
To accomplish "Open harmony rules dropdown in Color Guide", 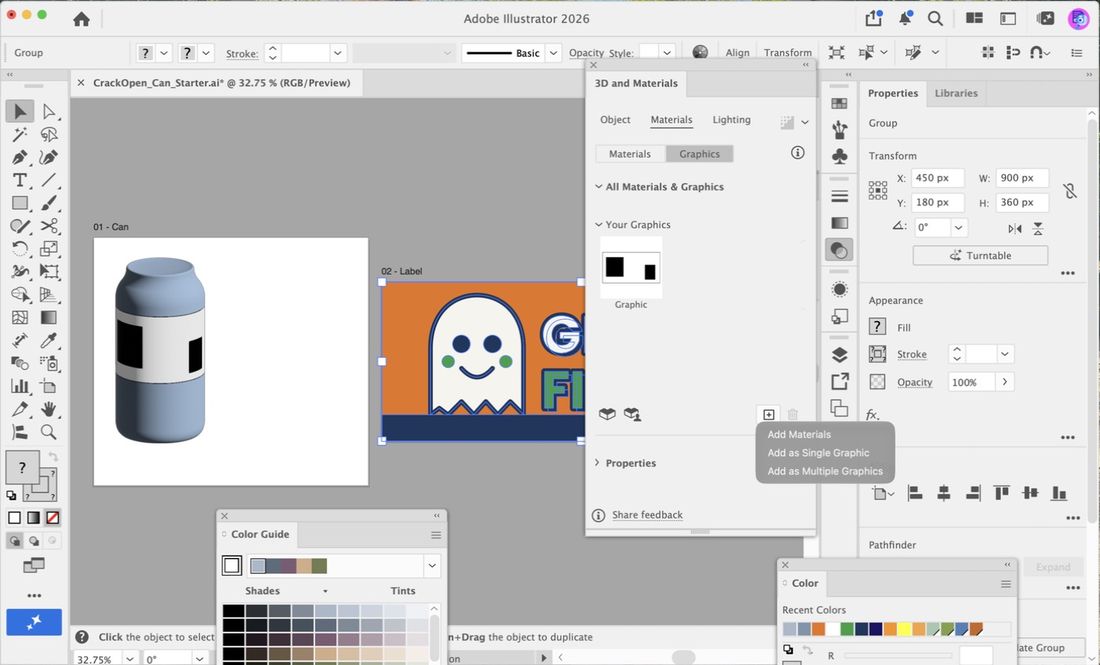I will (432, 565).
